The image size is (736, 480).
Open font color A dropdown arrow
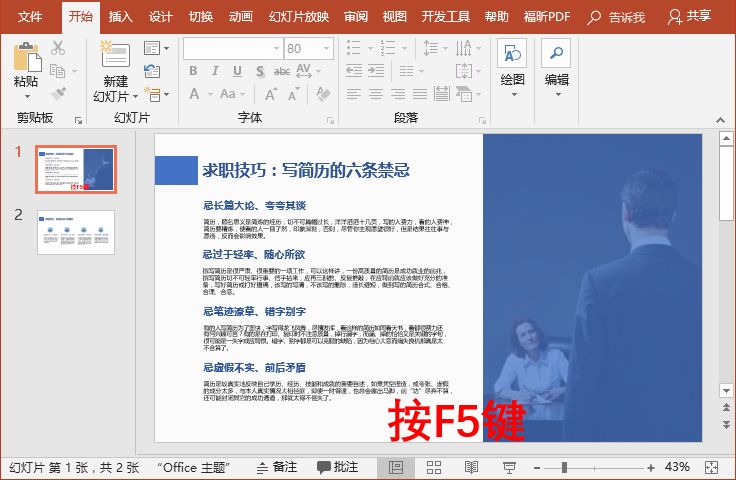(x=211, y=94)
